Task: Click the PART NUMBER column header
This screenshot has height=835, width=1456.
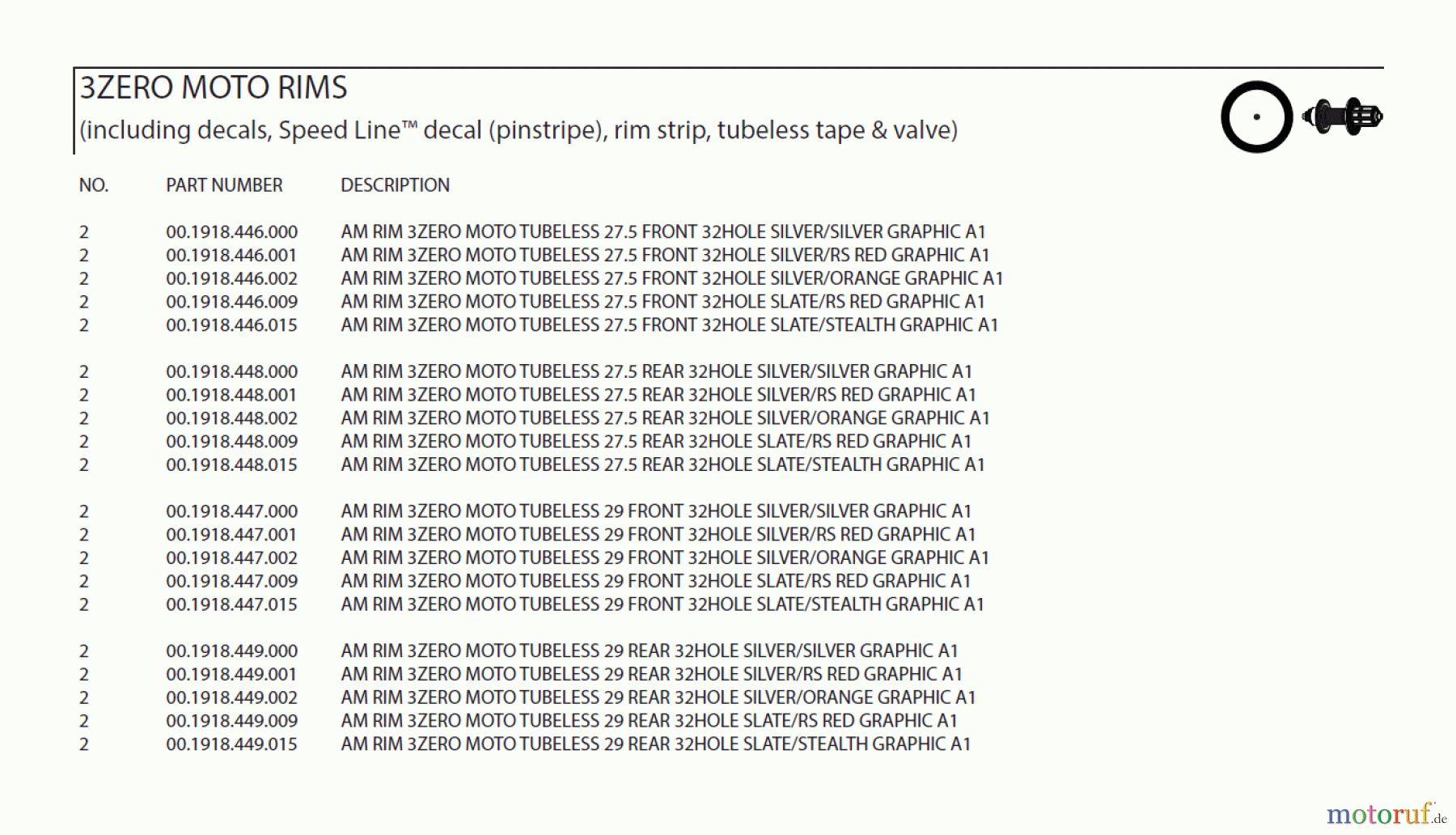Action: click(x=224, y=185)
